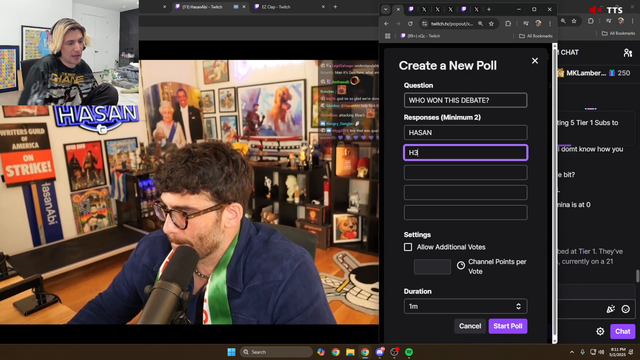The height and width of the screenshot is (360, 640).
Task: Open the emote picker in chat input
Action: (x=625, y=309)
